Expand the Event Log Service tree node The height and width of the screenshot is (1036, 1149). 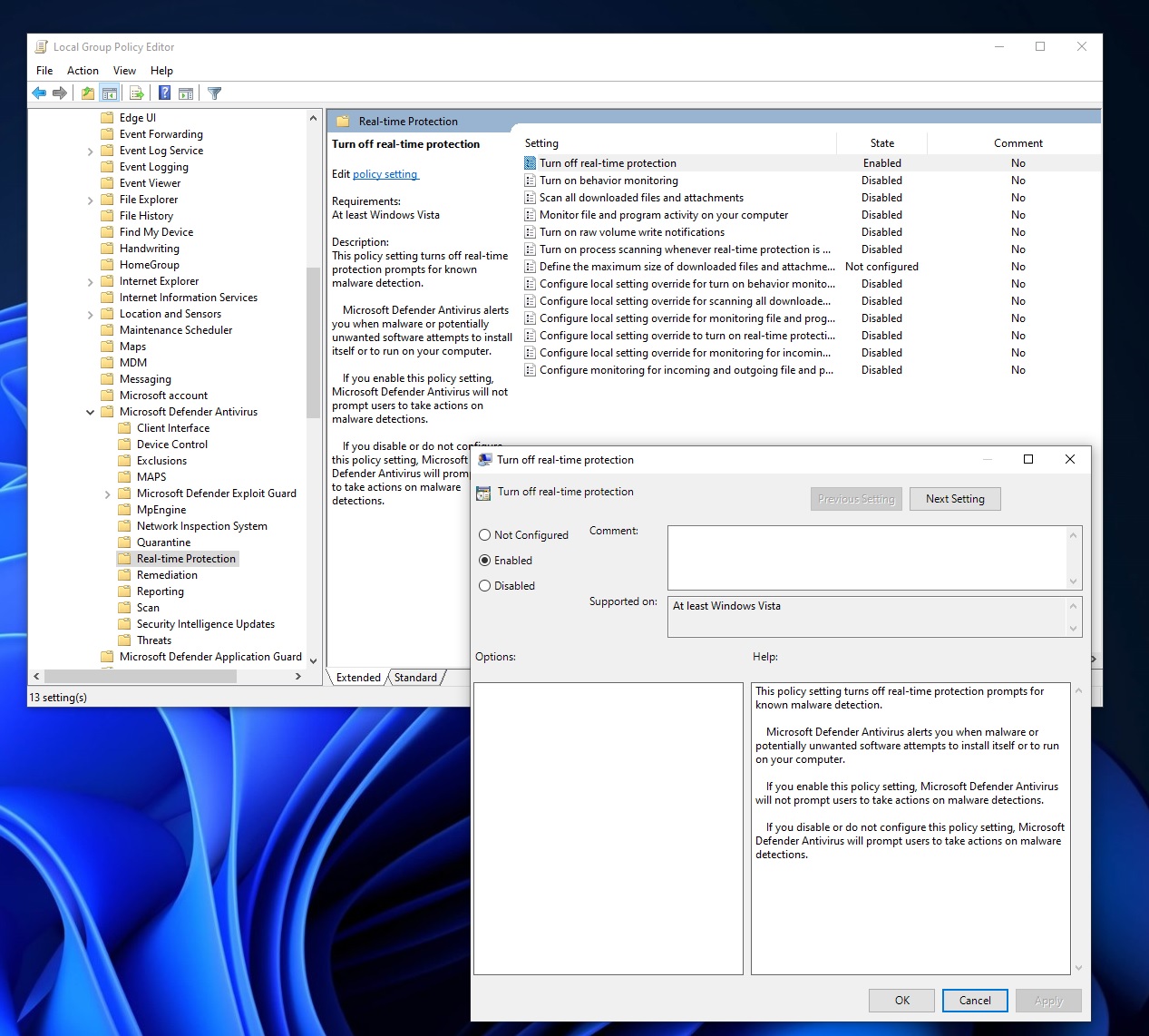(x=90, y=151)
